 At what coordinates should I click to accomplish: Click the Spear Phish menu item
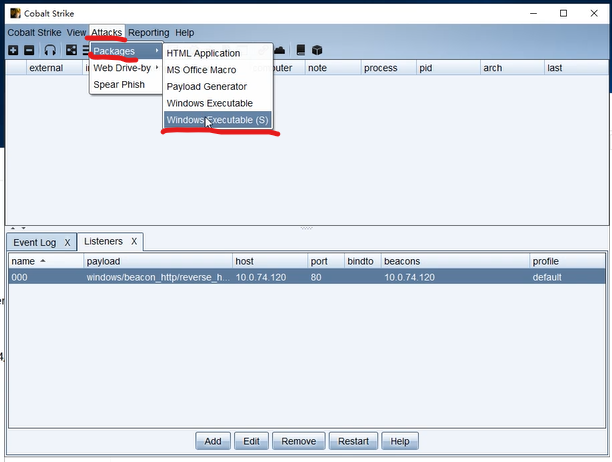pos(119,85)
